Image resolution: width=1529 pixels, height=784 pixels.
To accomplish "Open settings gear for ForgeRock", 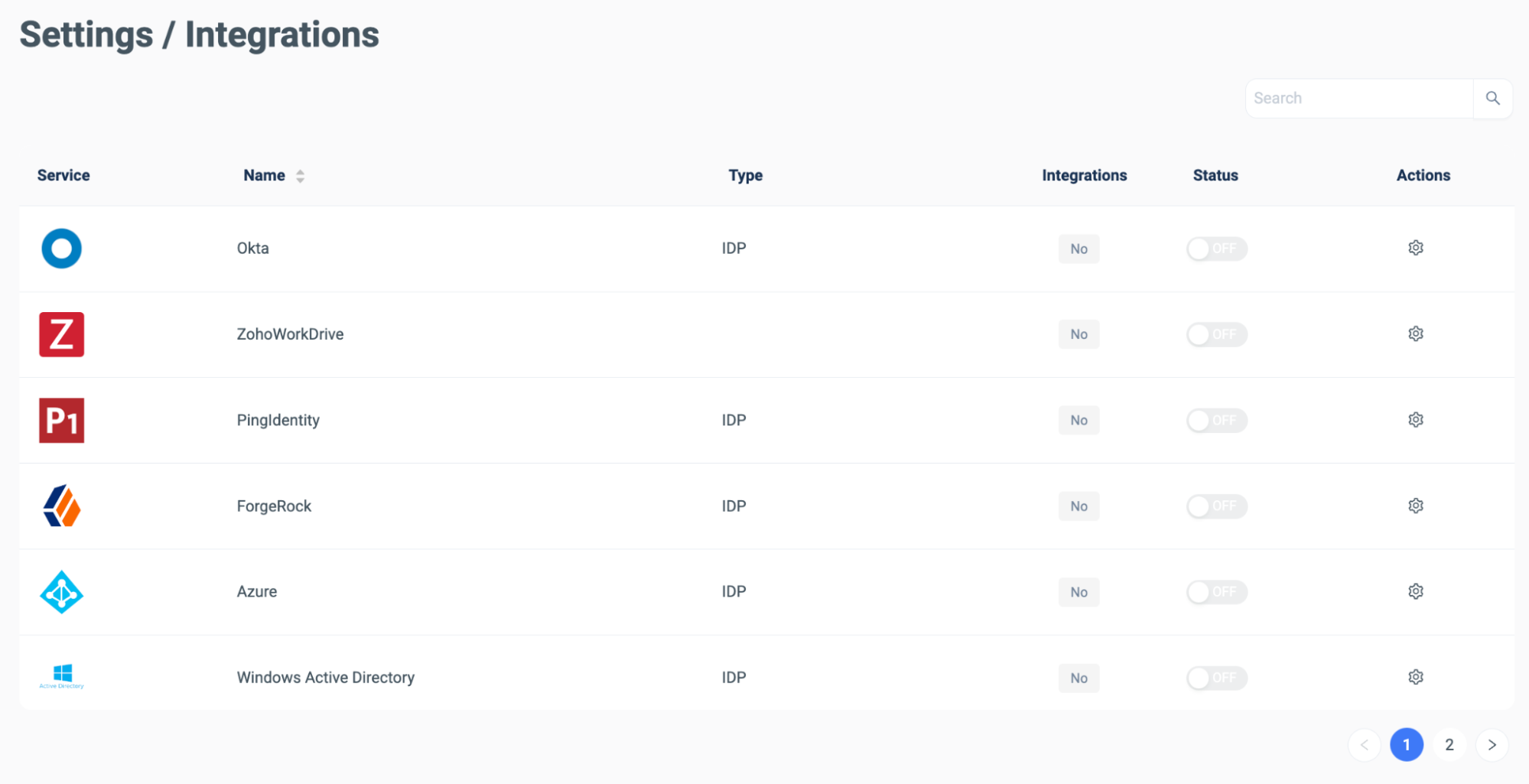I will click(1416, 506).
